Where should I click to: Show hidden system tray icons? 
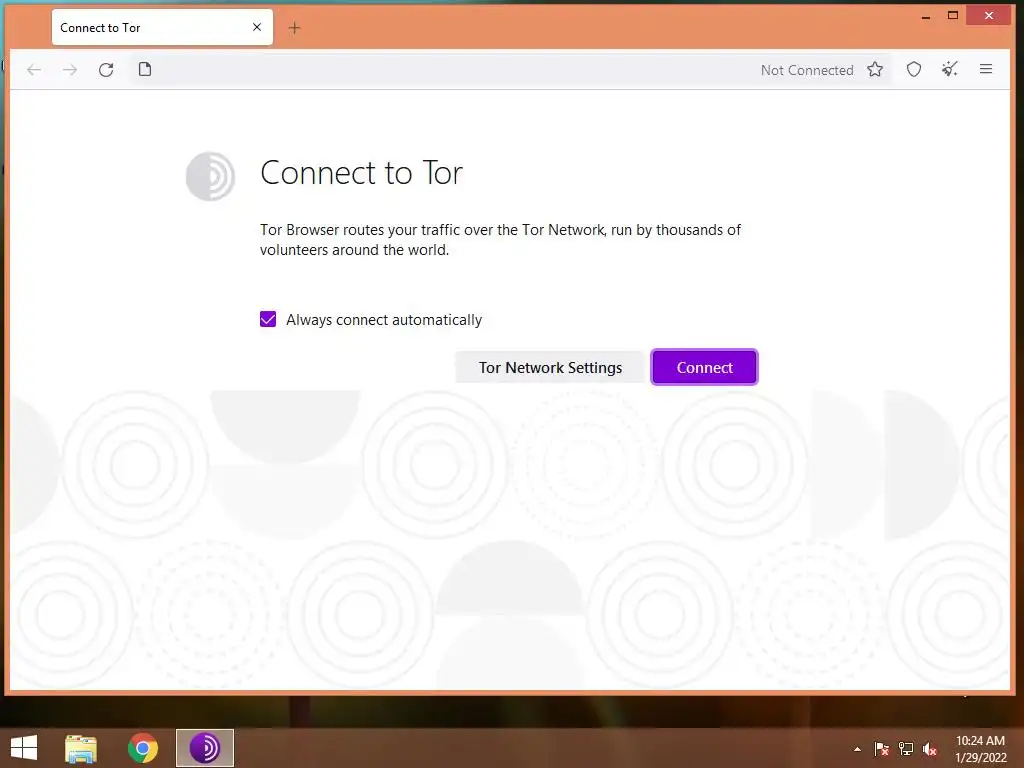click(857, 749)
